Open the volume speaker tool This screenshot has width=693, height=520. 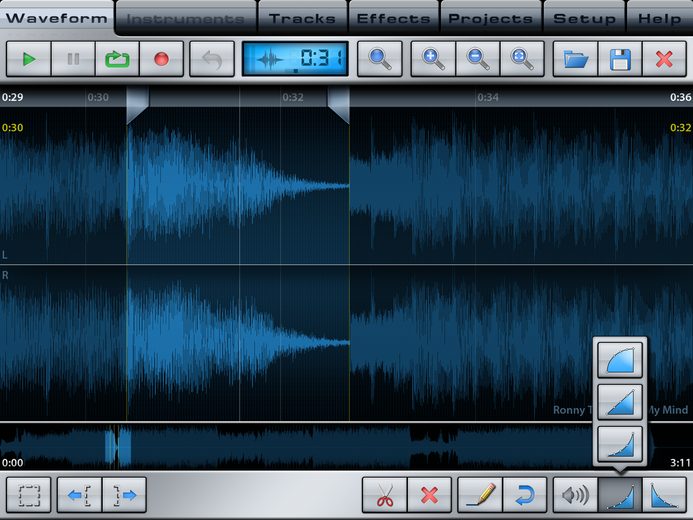tap(575, 495)
